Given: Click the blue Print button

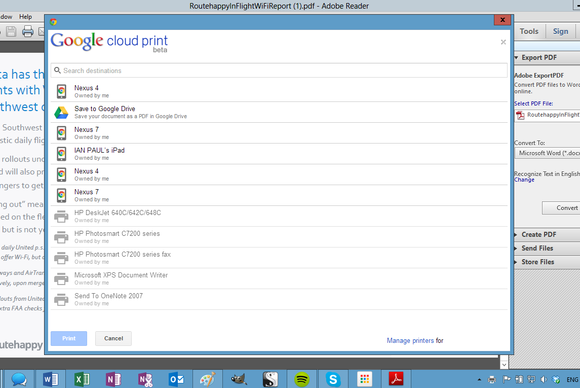Looking at the screenshot, I should click(69, 338).
